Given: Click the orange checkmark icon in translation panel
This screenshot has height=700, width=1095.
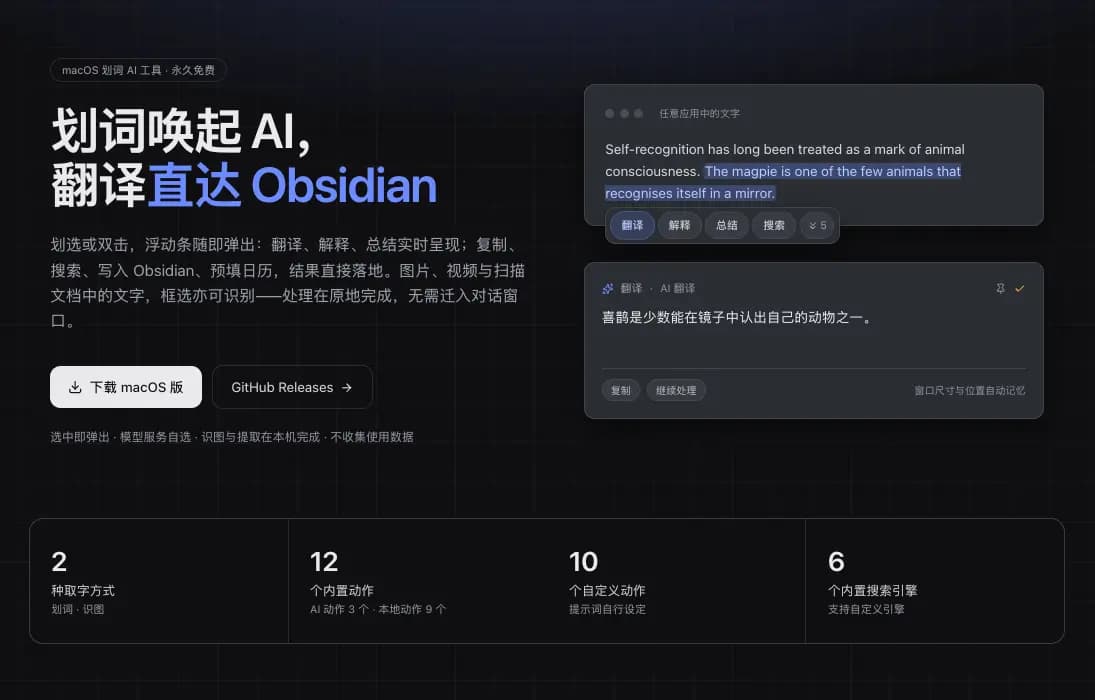Looking at the screenshot, I should point(1020,288).
